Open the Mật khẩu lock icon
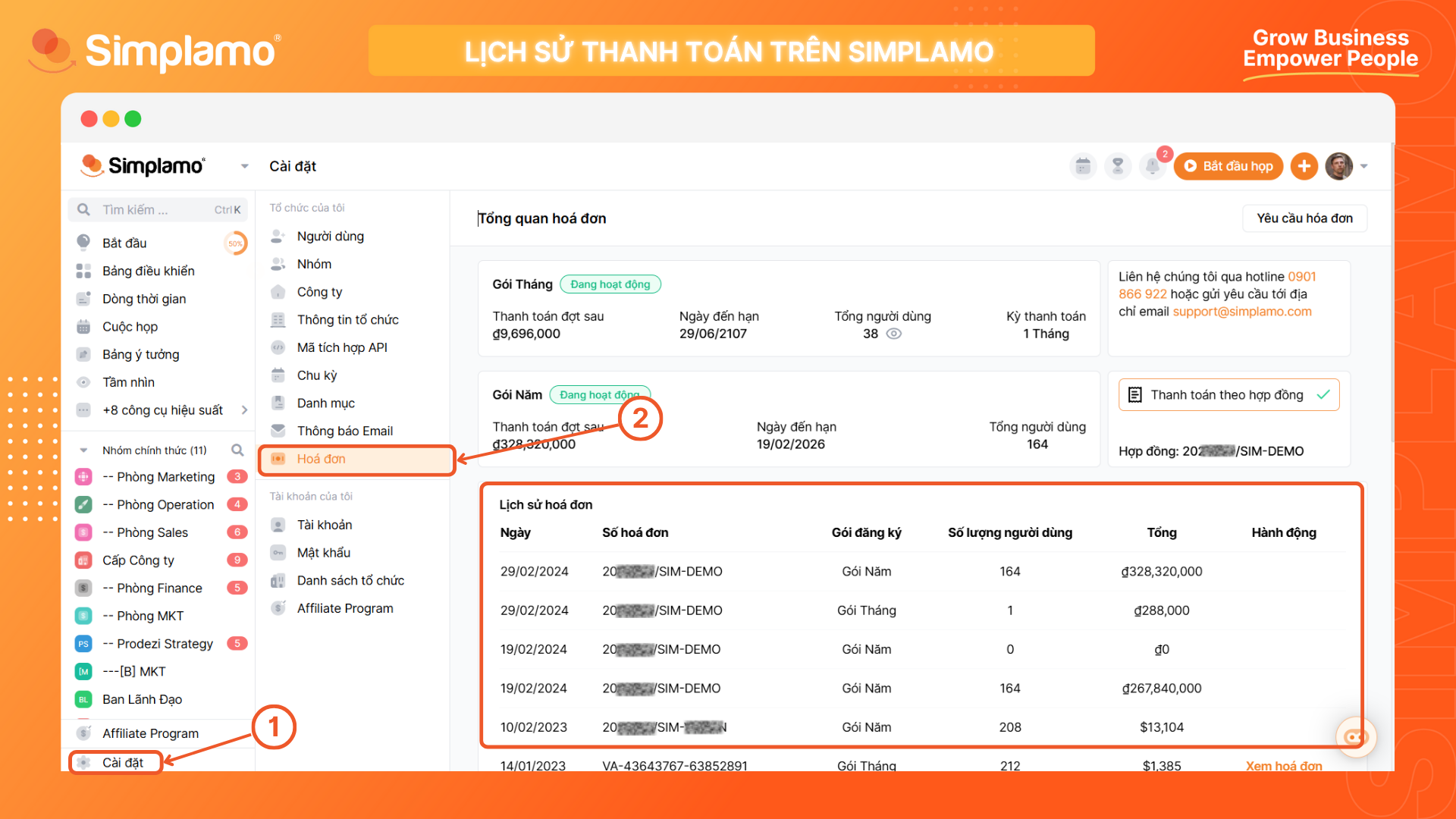The image size is (1456, 819). [278, 552]
